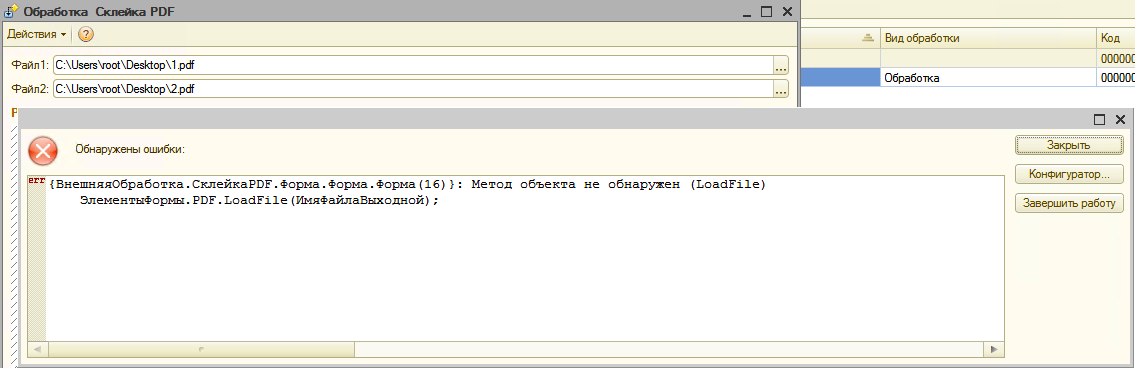Click the Завершить работу button
1135x368 pixels.
pyautogui.click(x=1068, y=204)
